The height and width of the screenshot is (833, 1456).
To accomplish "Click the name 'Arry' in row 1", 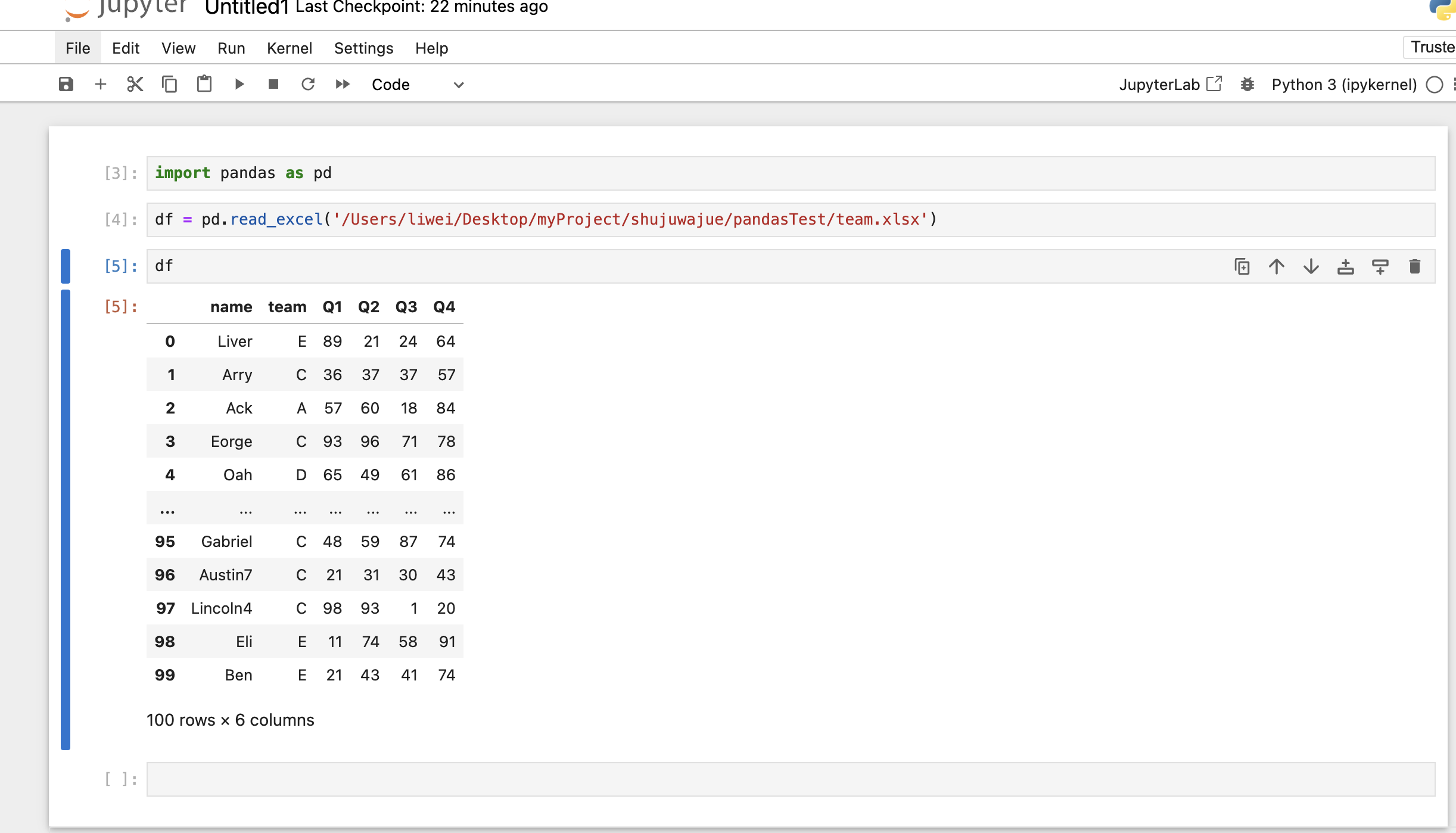I will [x=237, y=375].
